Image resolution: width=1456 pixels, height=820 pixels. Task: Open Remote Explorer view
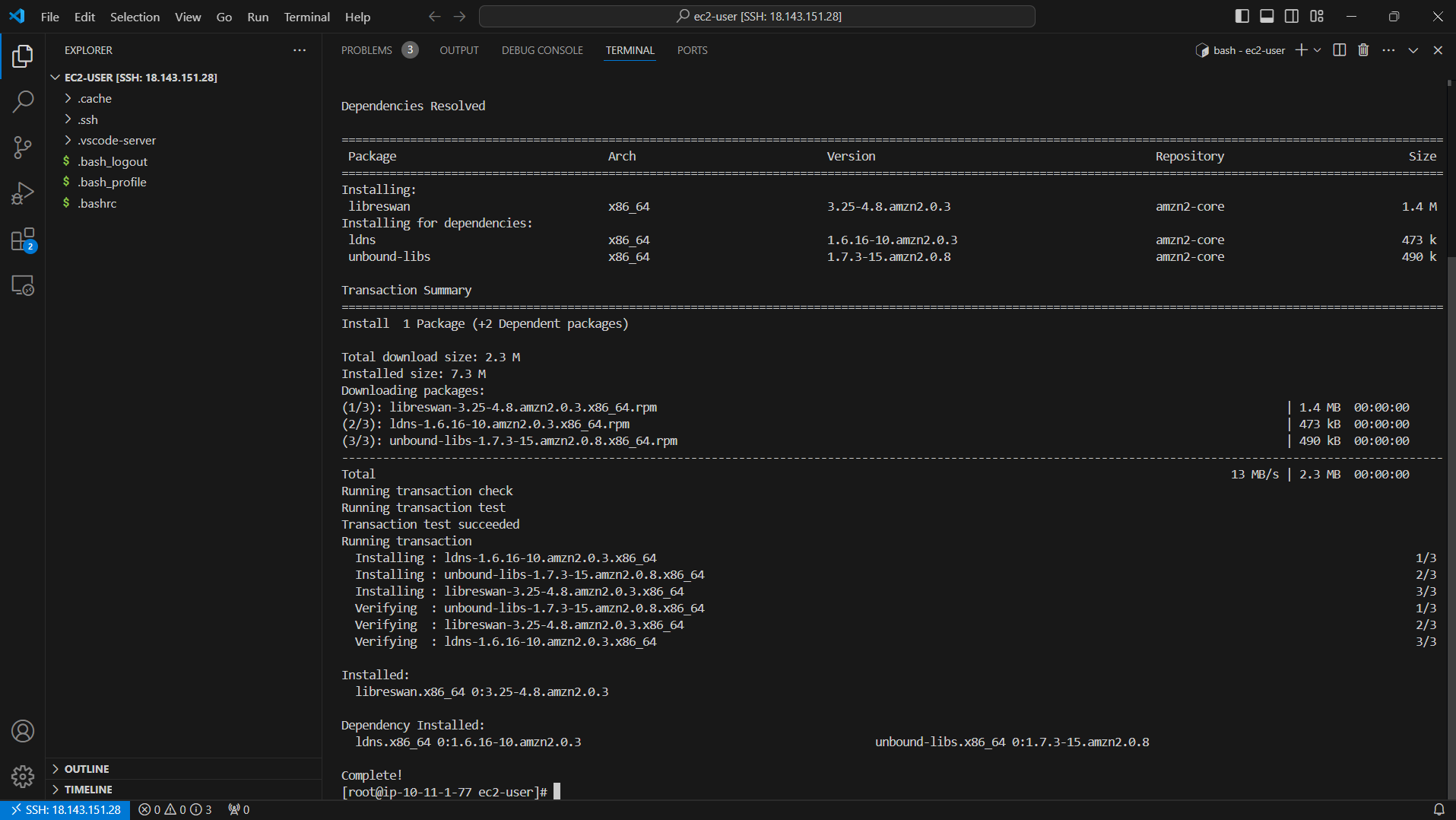[23, 285]
